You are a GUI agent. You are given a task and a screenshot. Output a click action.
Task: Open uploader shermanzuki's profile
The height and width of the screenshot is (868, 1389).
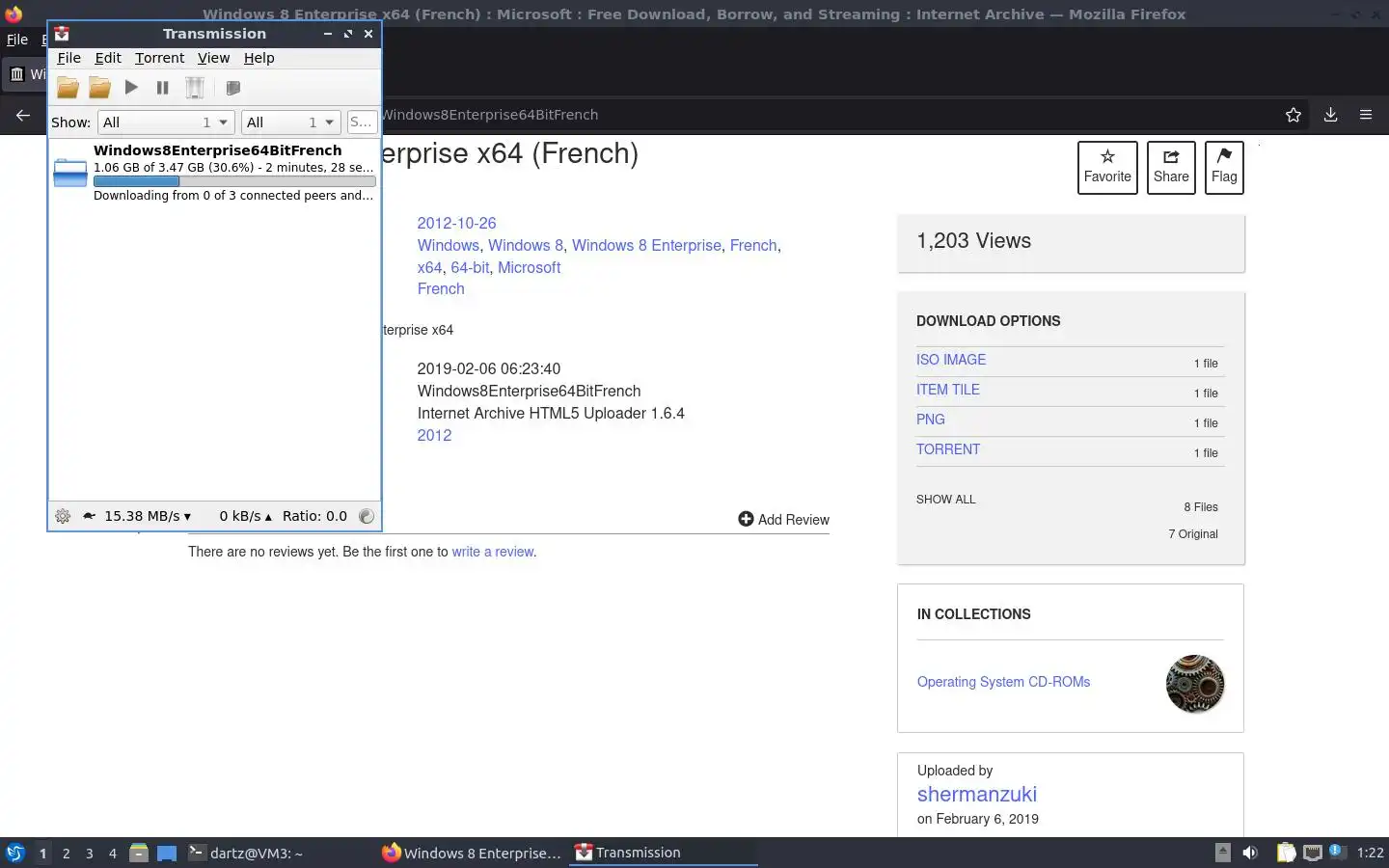pos(977,794)
